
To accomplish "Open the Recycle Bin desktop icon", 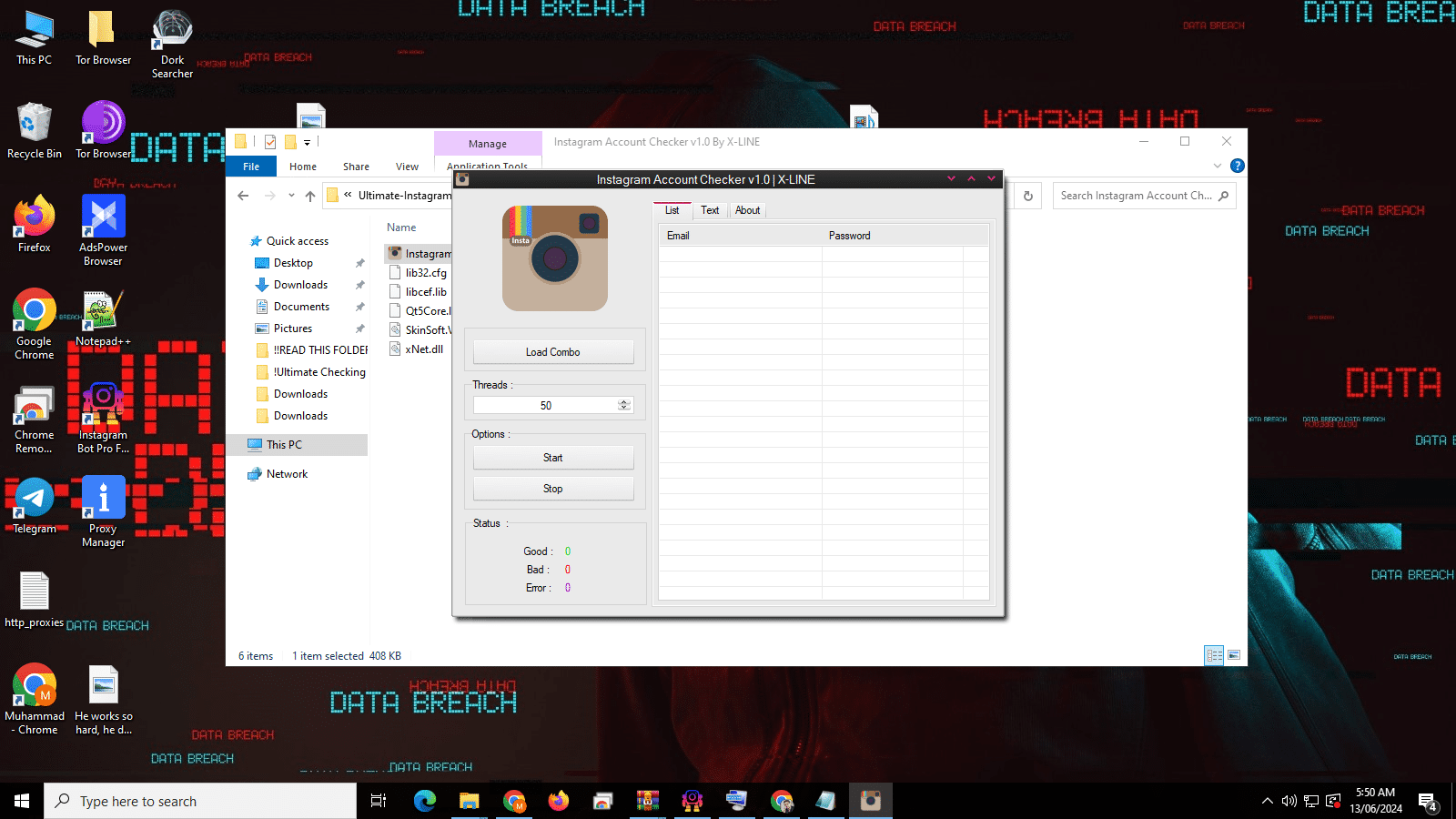I will coord(35,131).
